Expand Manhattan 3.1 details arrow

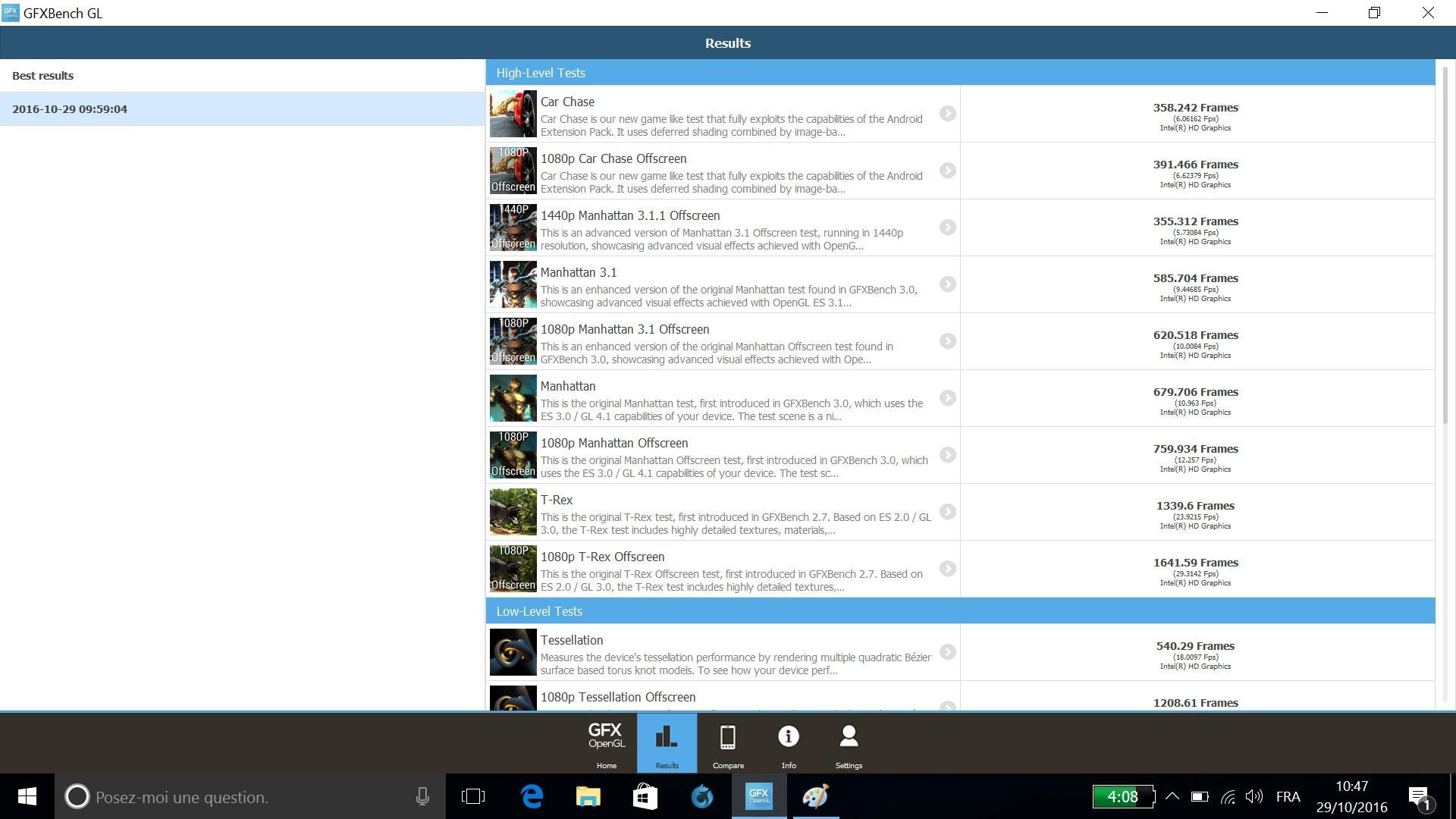(947, 284)
